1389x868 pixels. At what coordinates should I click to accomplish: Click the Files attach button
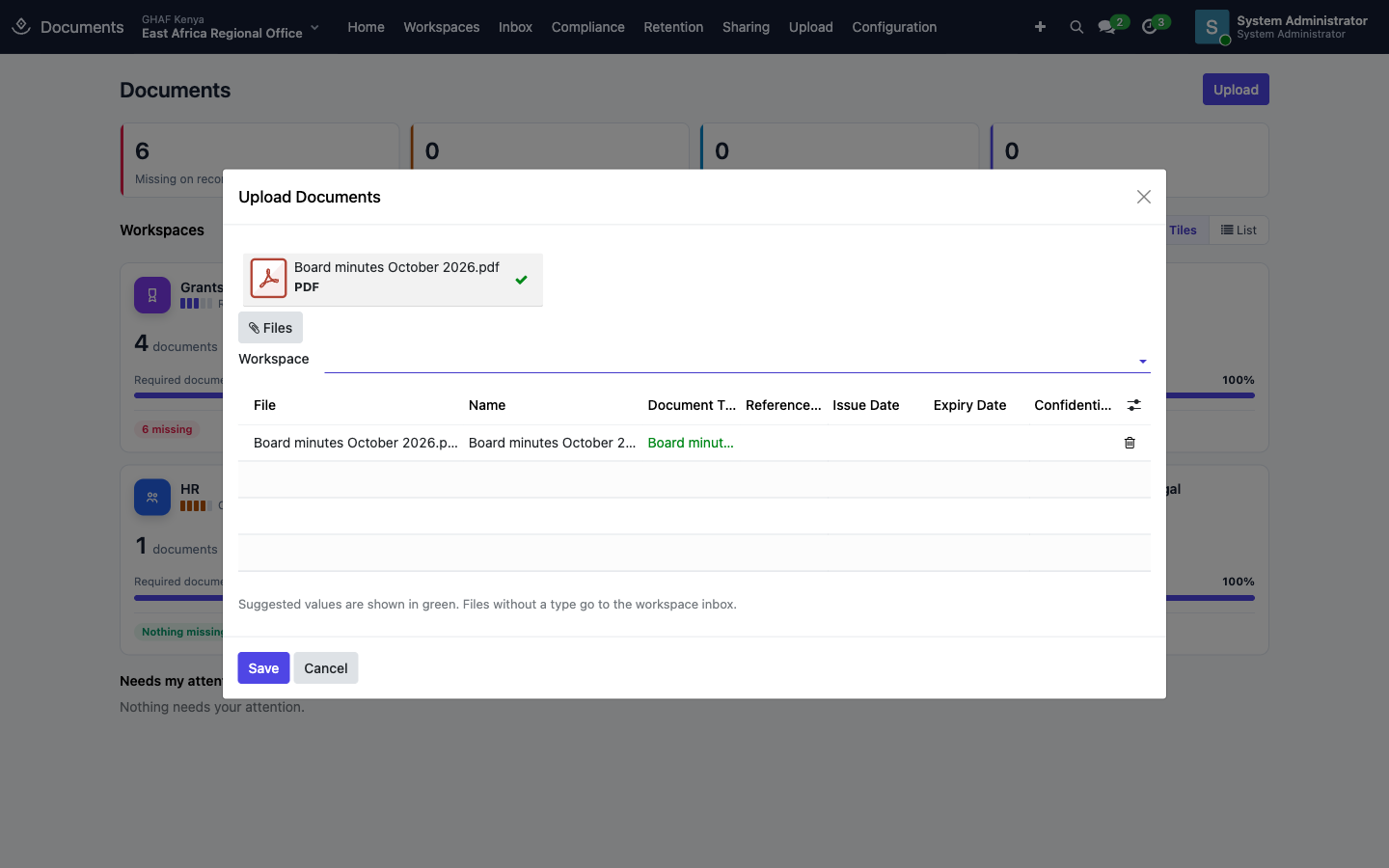(270, 328)
